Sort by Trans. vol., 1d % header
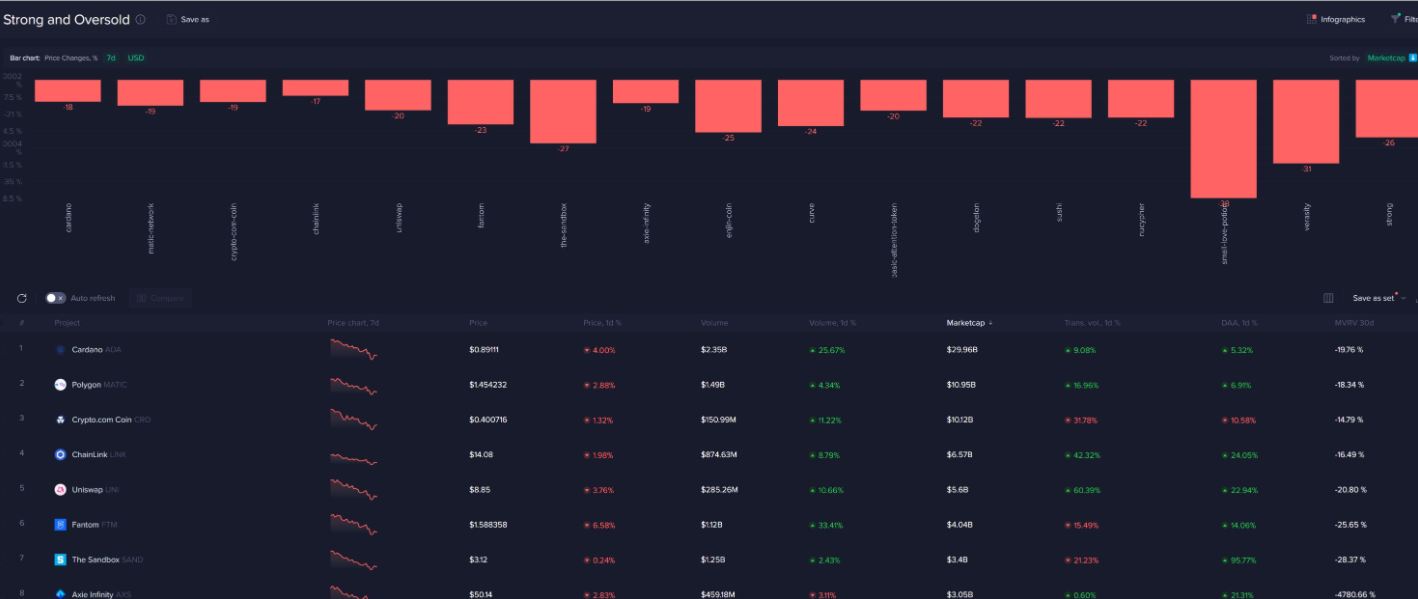Screen dimensions: 1418x599 1092,323
